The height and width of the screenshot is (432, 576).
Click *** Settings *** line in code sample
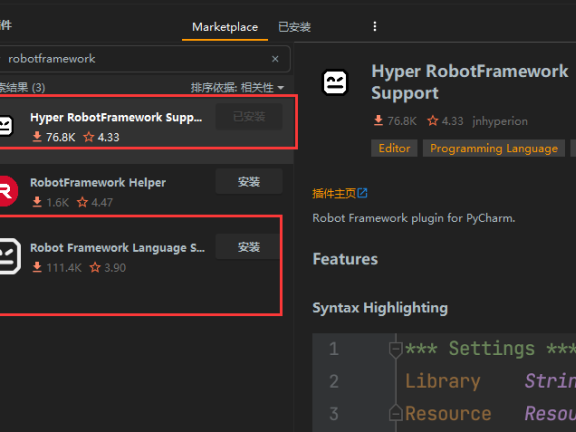pos(490,348)
